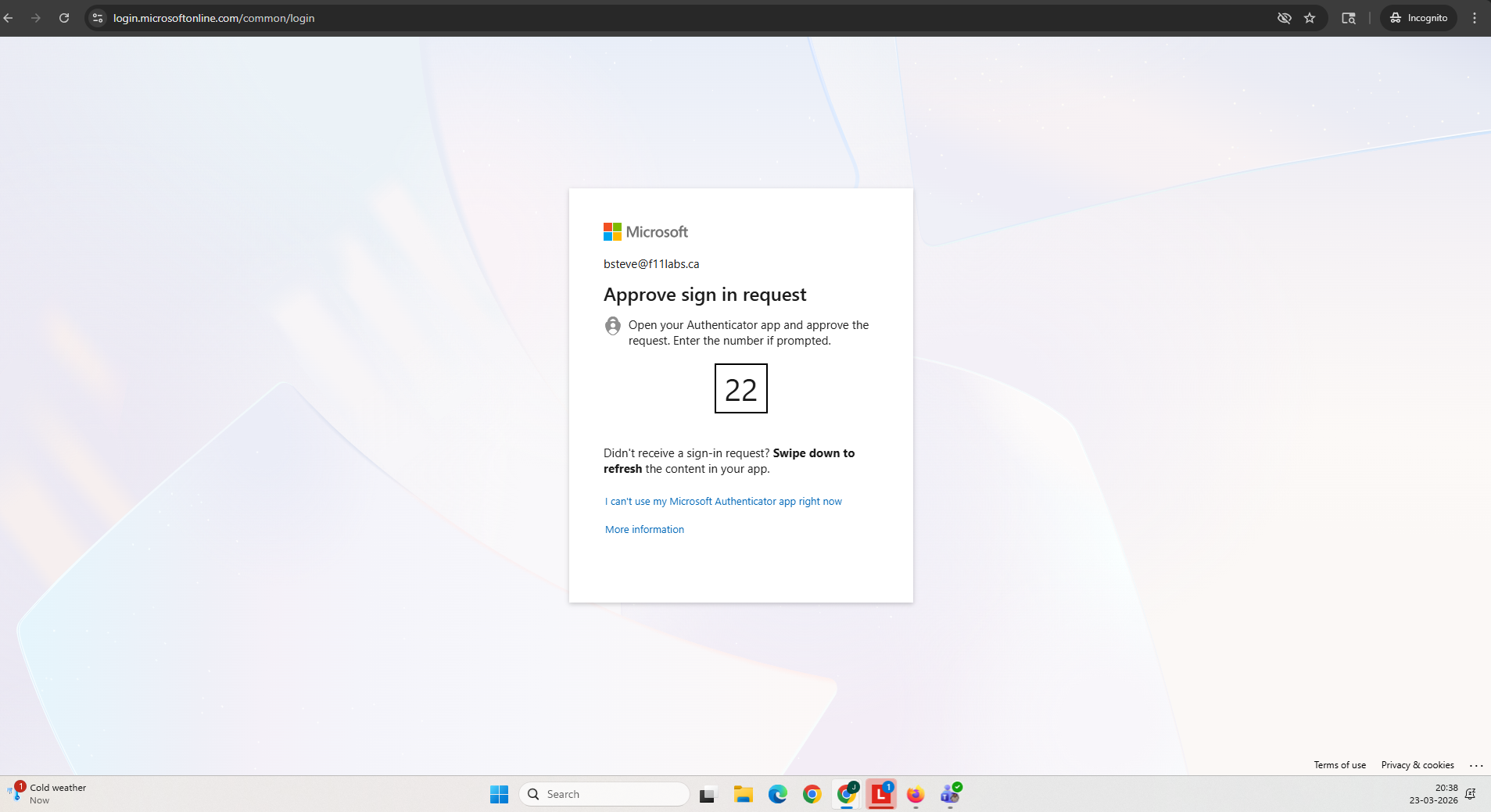Click the taskbar Search box
Screen dimensions: 1491x812
pyautogui.click(x=604, y=794)
